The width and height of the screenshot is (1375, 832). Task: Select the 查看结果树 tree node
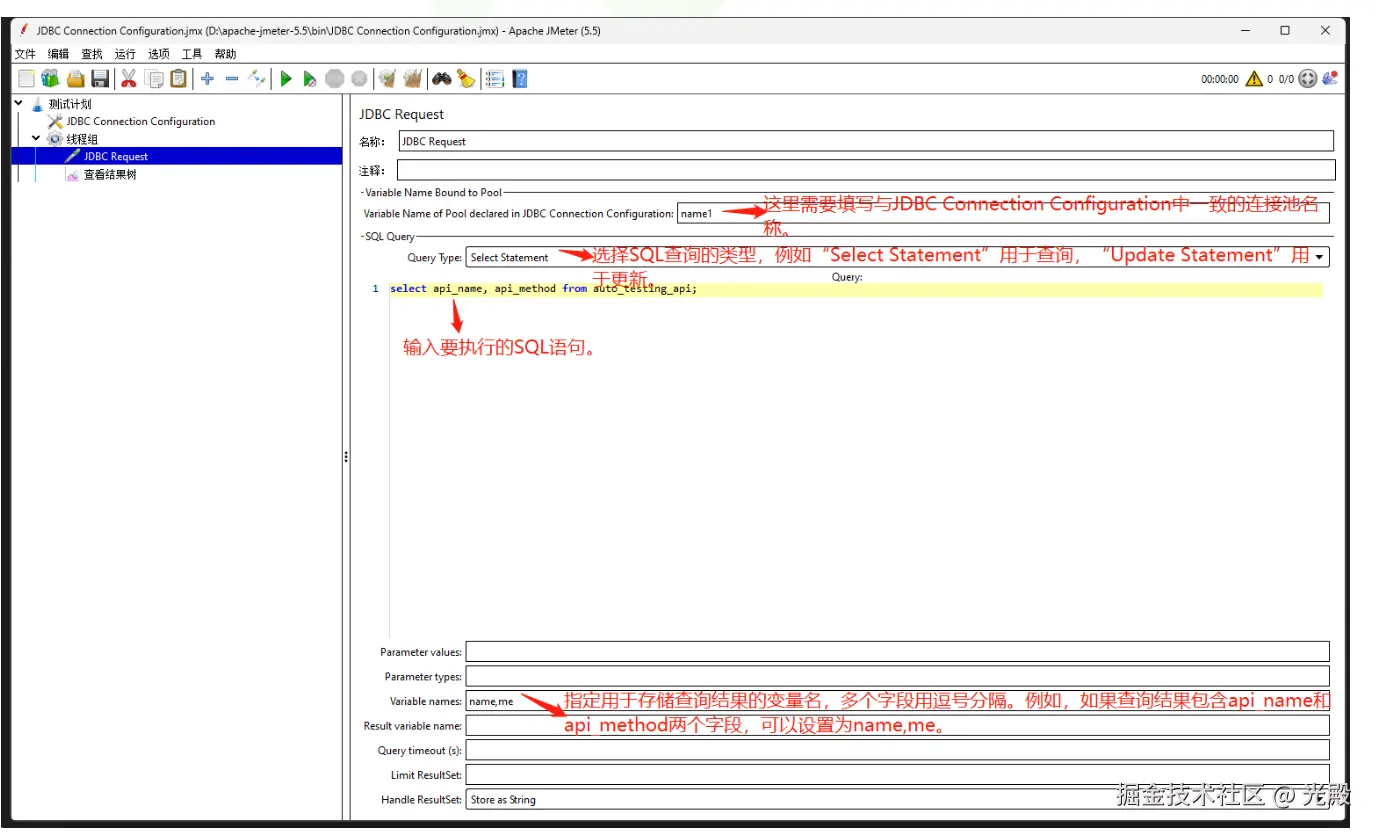(110, 174)
